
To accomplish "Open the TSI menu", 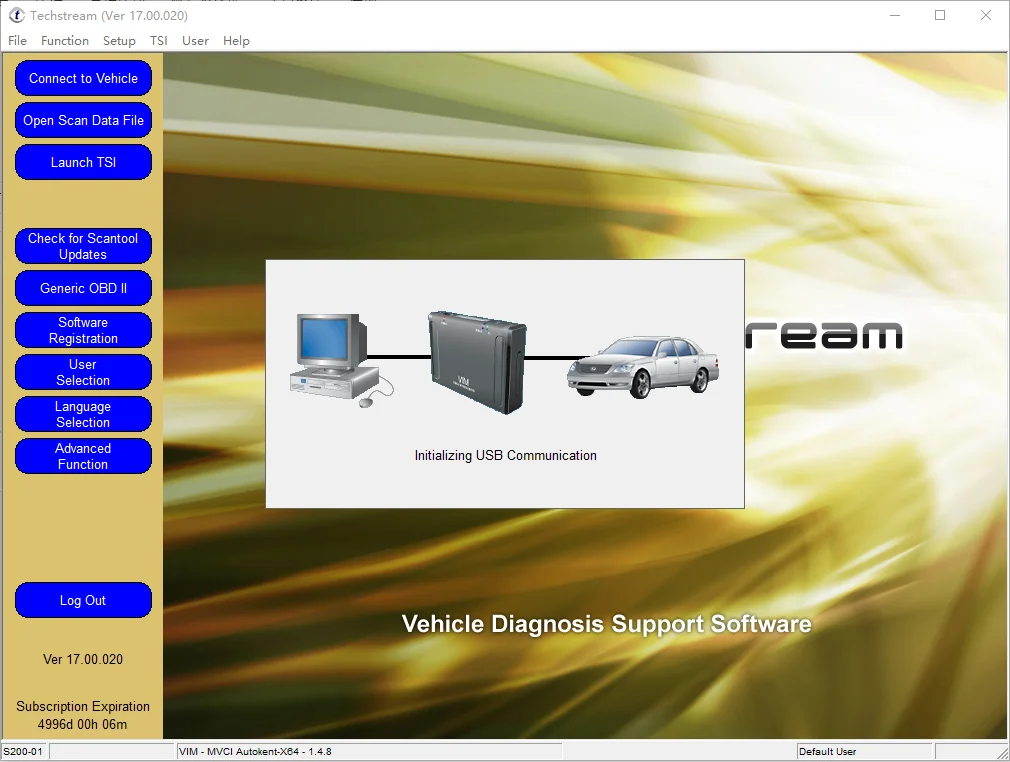I will (x=158, y=41).
